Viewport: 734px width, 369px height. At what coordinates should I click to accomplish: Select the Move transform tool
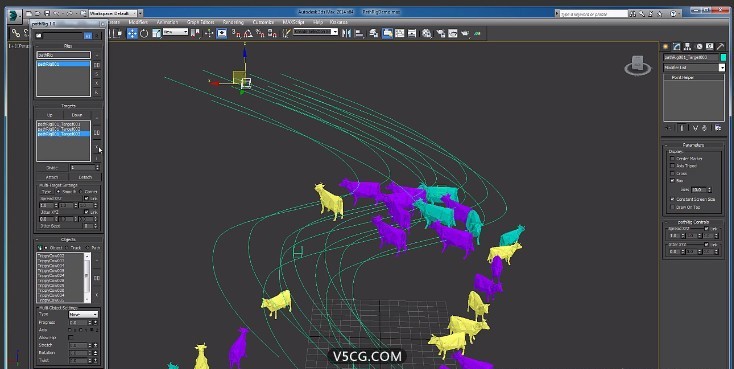(x=132, y=33)
